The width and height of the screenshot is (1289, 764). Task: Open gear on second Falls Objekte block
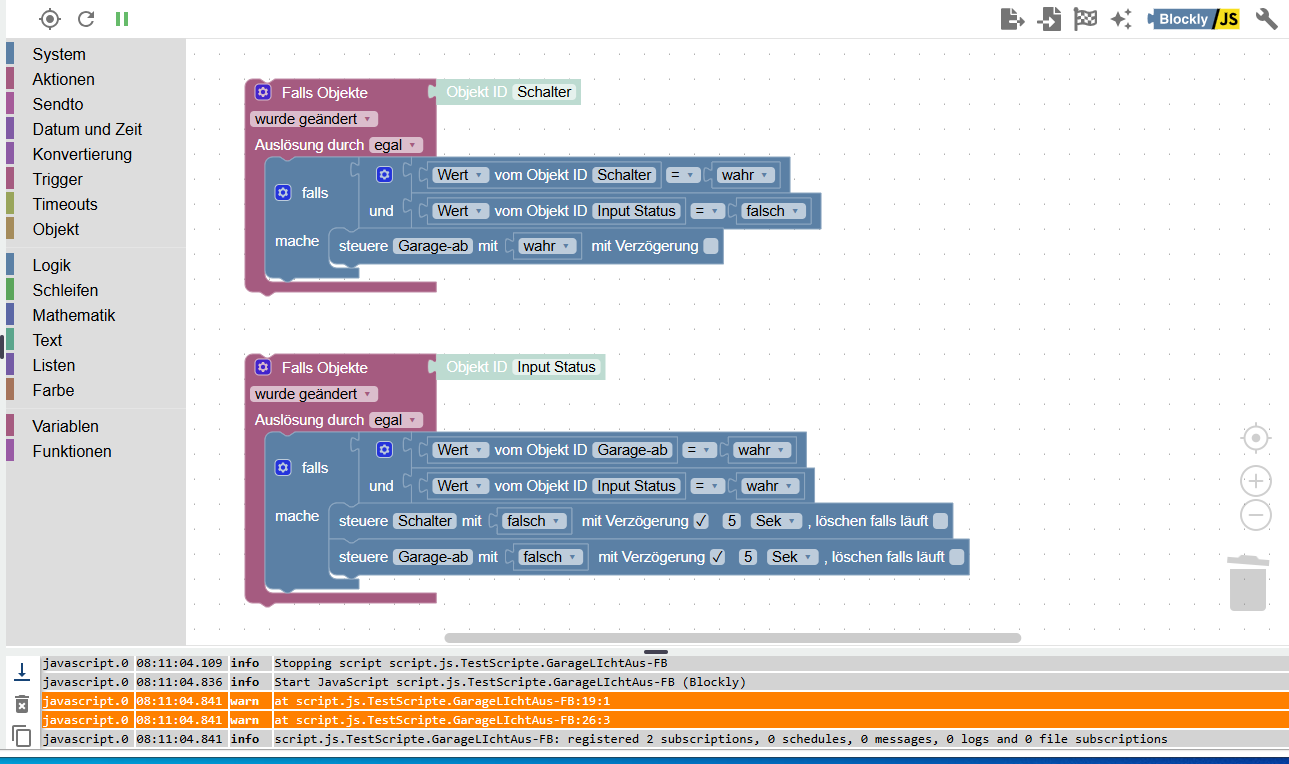tap(263, 367)
